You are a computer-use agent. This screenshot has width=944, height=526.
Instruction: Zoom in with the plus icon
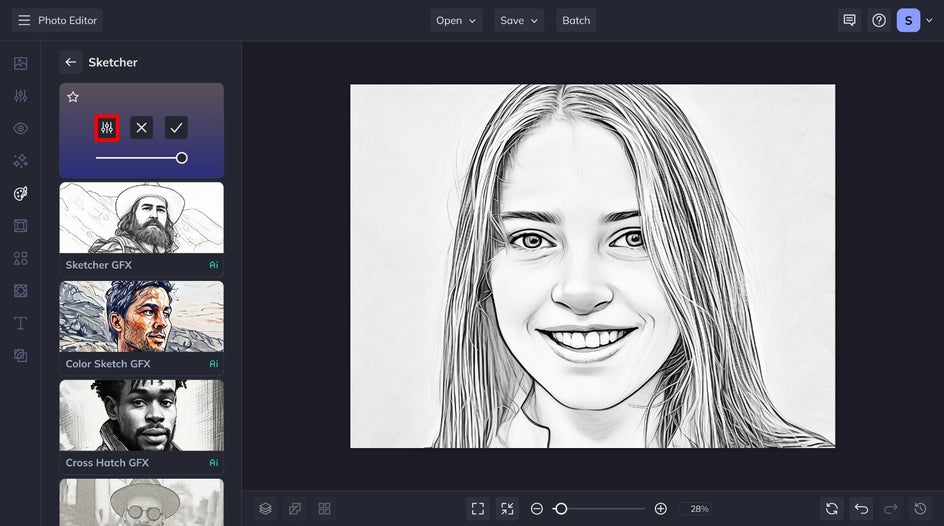click(x=661, y=509)
